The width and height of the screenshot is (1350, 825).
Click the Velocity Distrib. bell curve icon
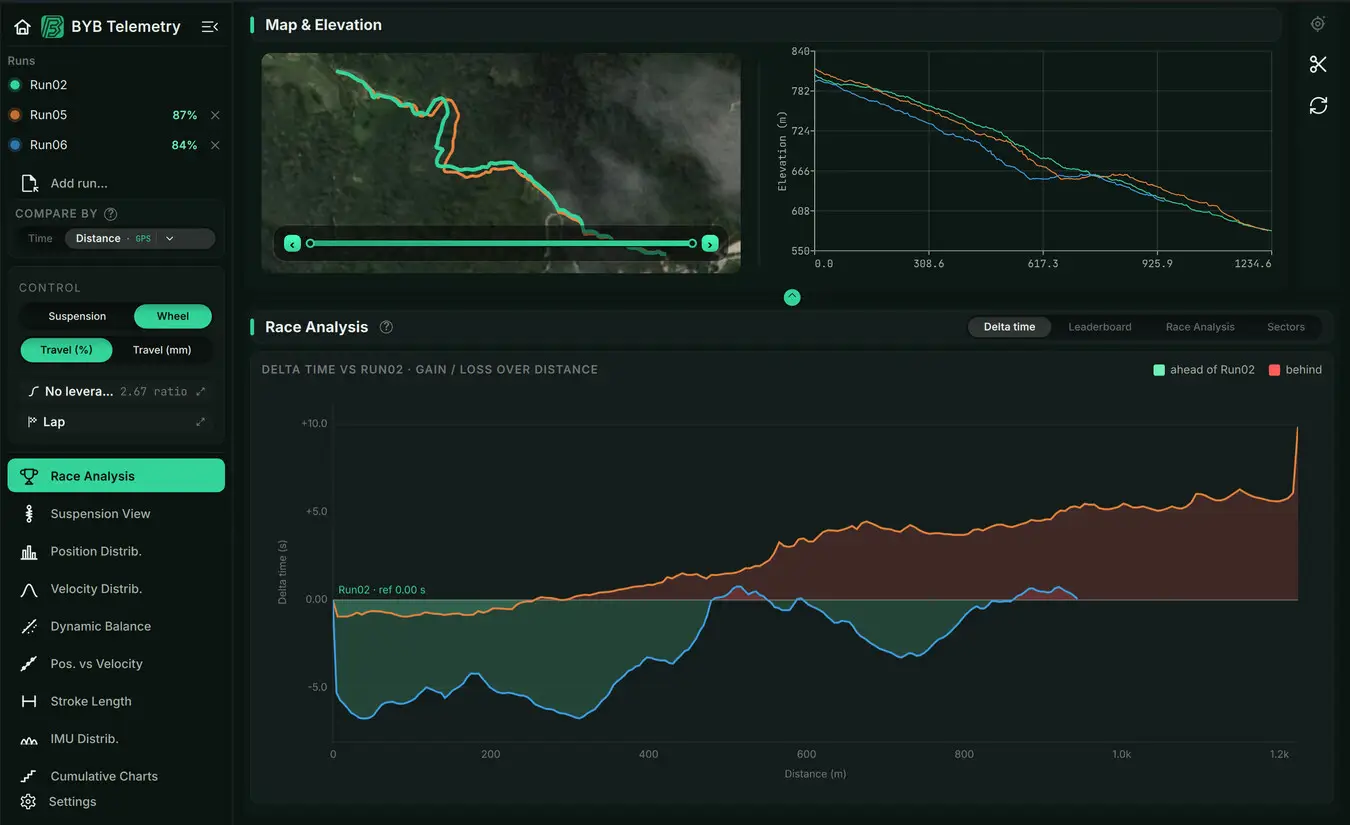[29, 589]
